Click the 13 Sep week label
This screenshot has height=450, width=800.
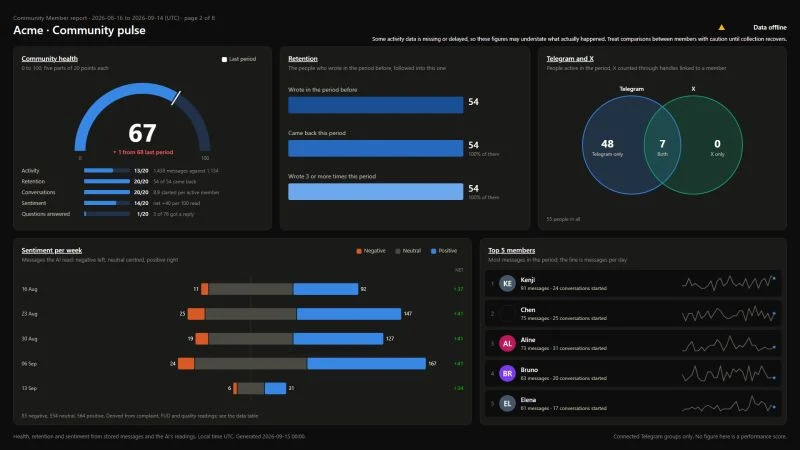tap(29, 388)
